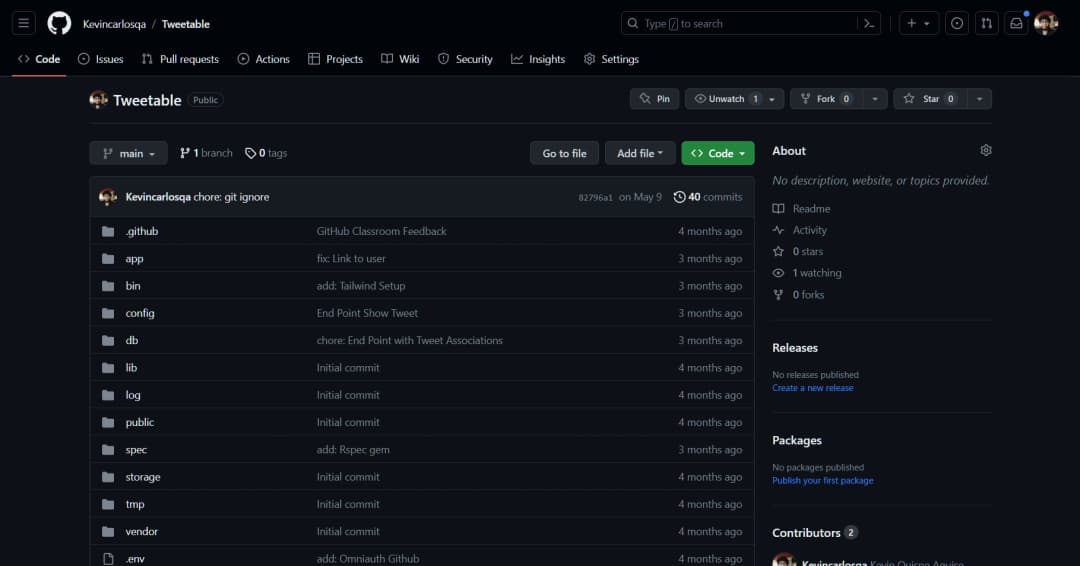This screenshot has width=1080, height=566.
Task: Star the Tweetable repository
Action: click(931, 98)
